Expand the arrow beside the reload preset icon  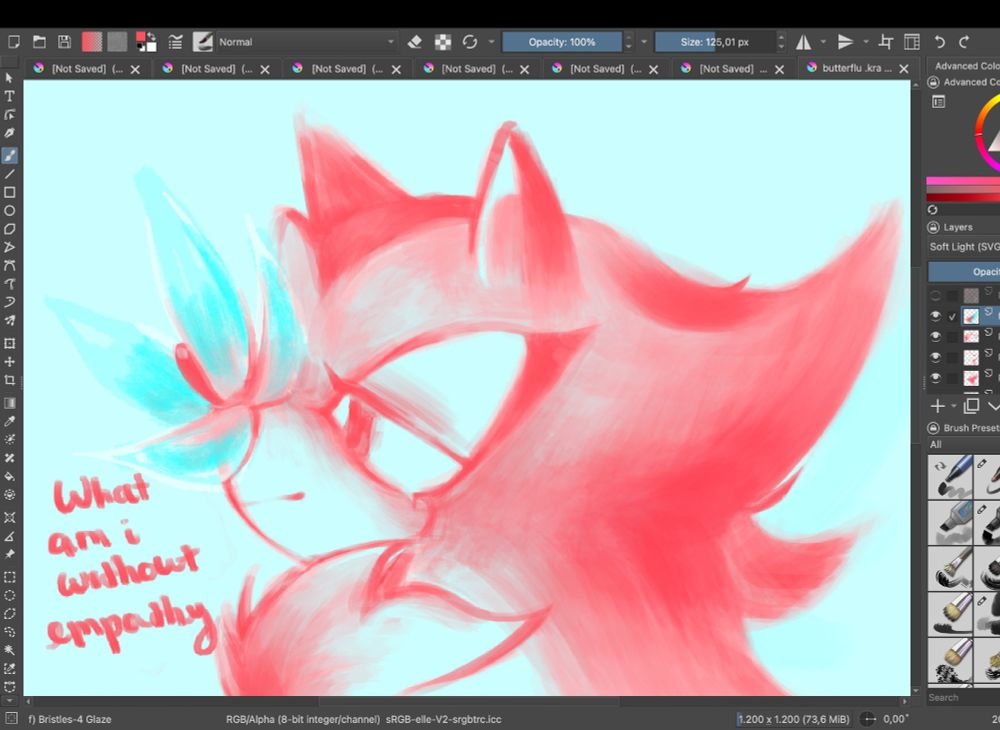(x=491, y=42)
